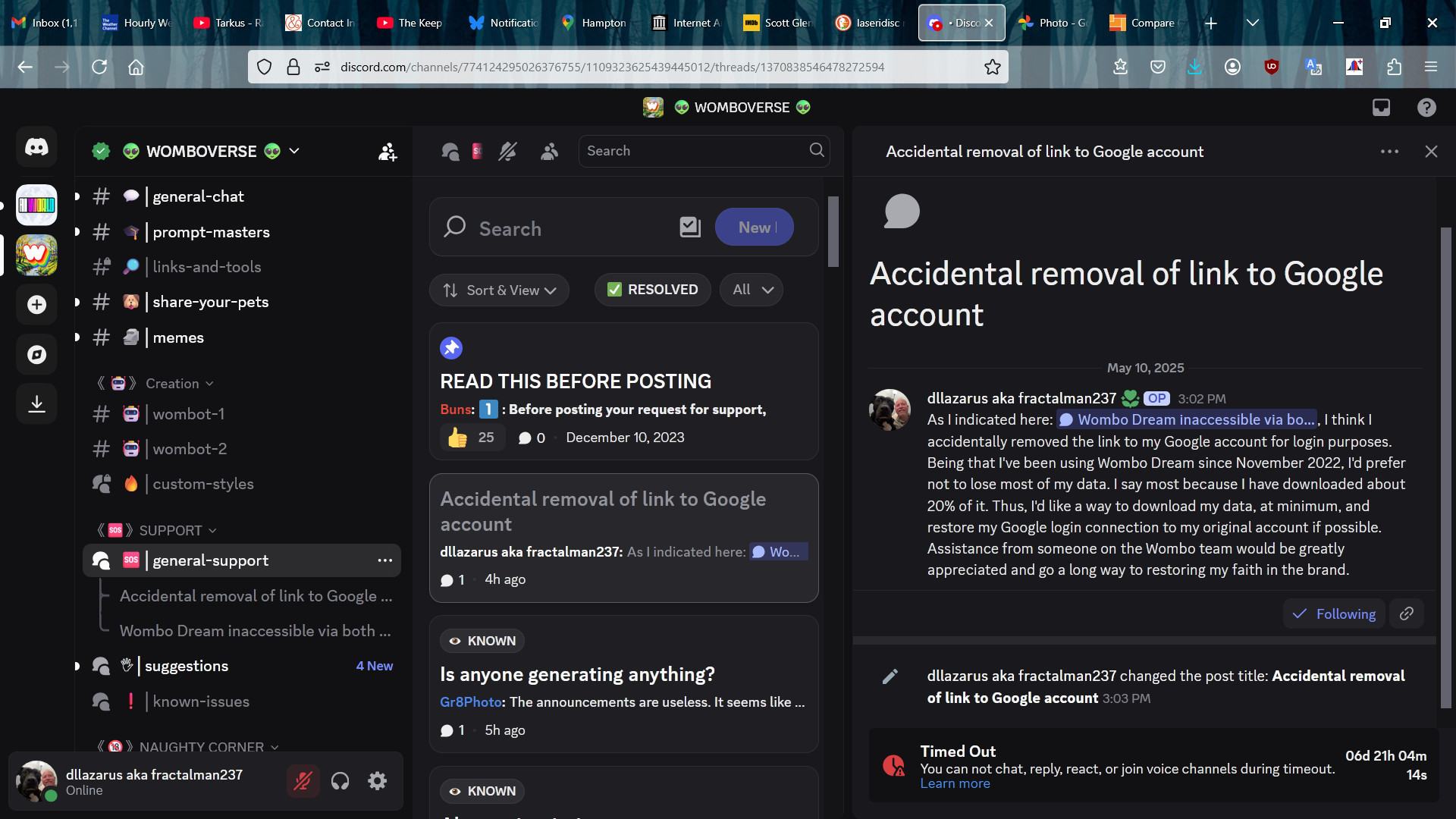Open Discord help question mark icon
This screenshot has height=819, width=1456.
click(1426, 108)
